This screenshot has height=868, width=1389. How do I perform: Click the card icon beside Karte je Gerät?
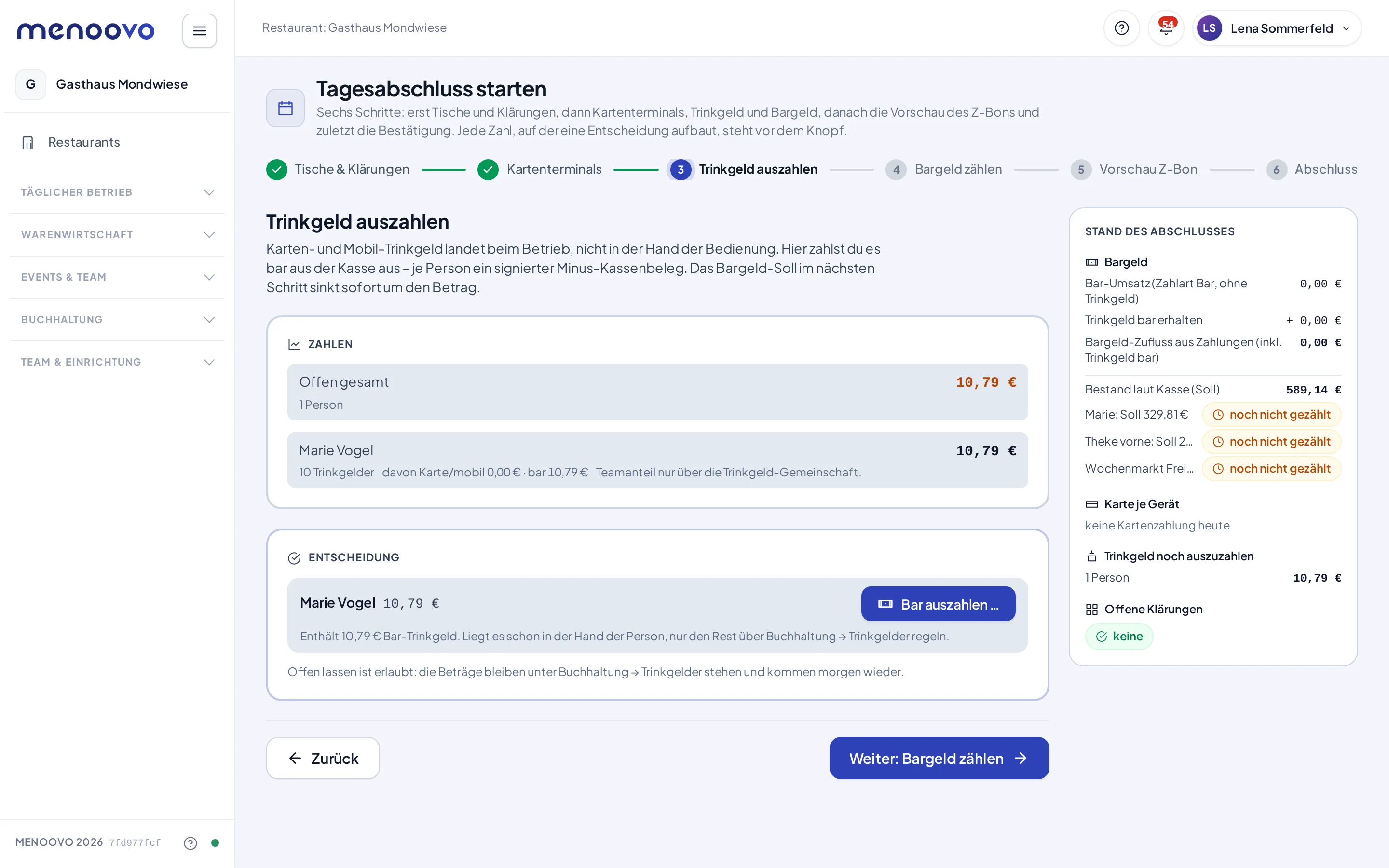[1092, 504]
